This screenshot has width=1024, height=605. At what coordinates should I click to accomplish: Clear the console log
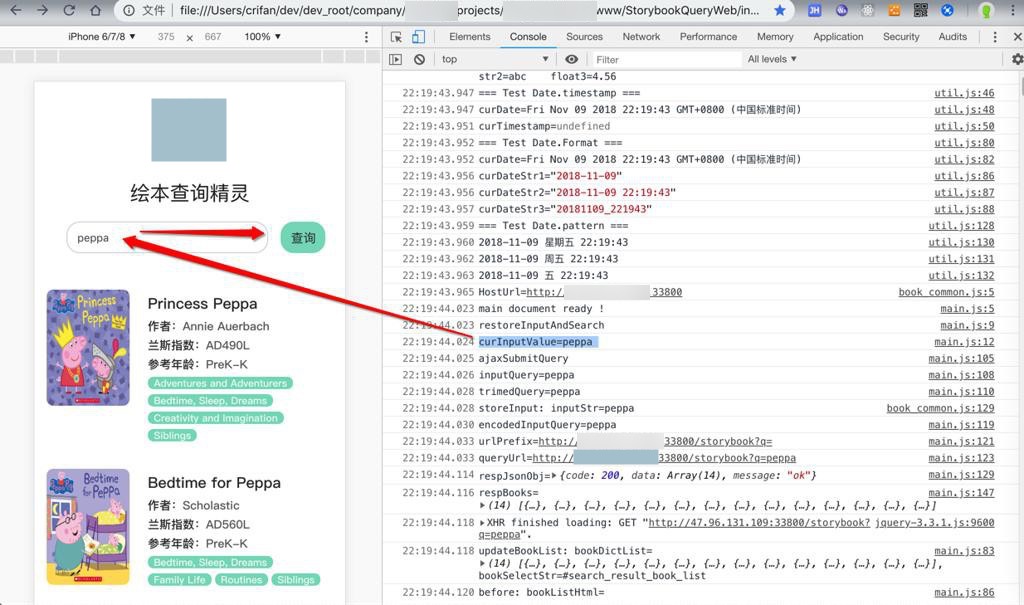click(x=419, y=59)
